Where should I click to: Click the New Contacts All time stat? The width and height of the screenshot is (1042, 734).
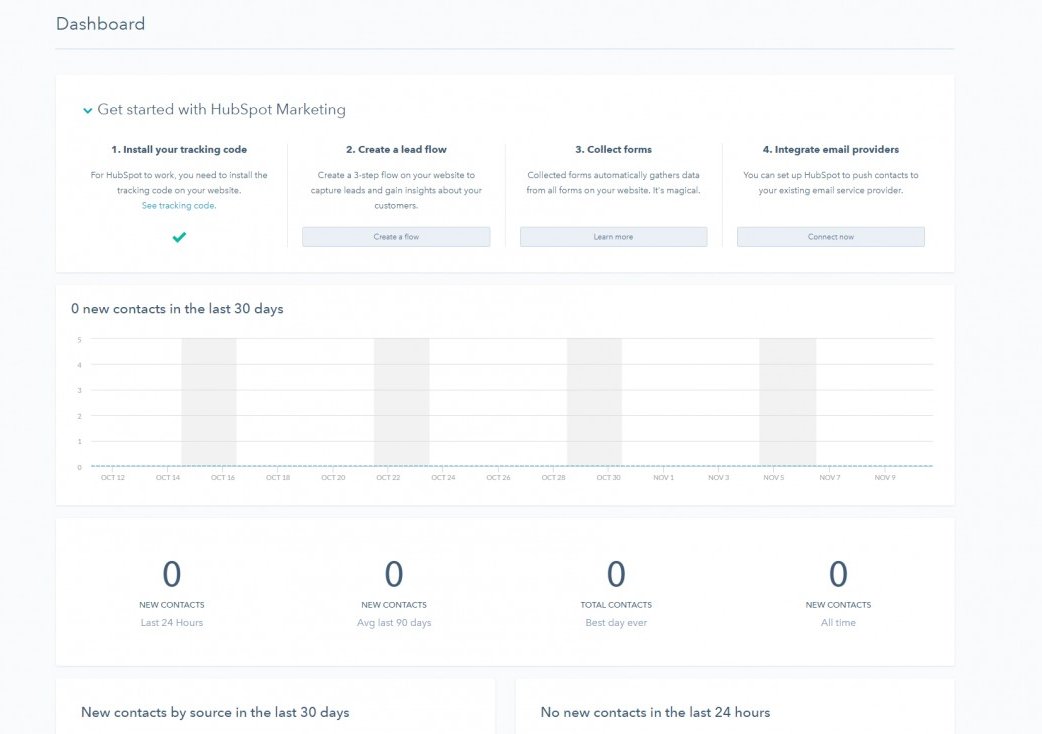coord(838,593)
